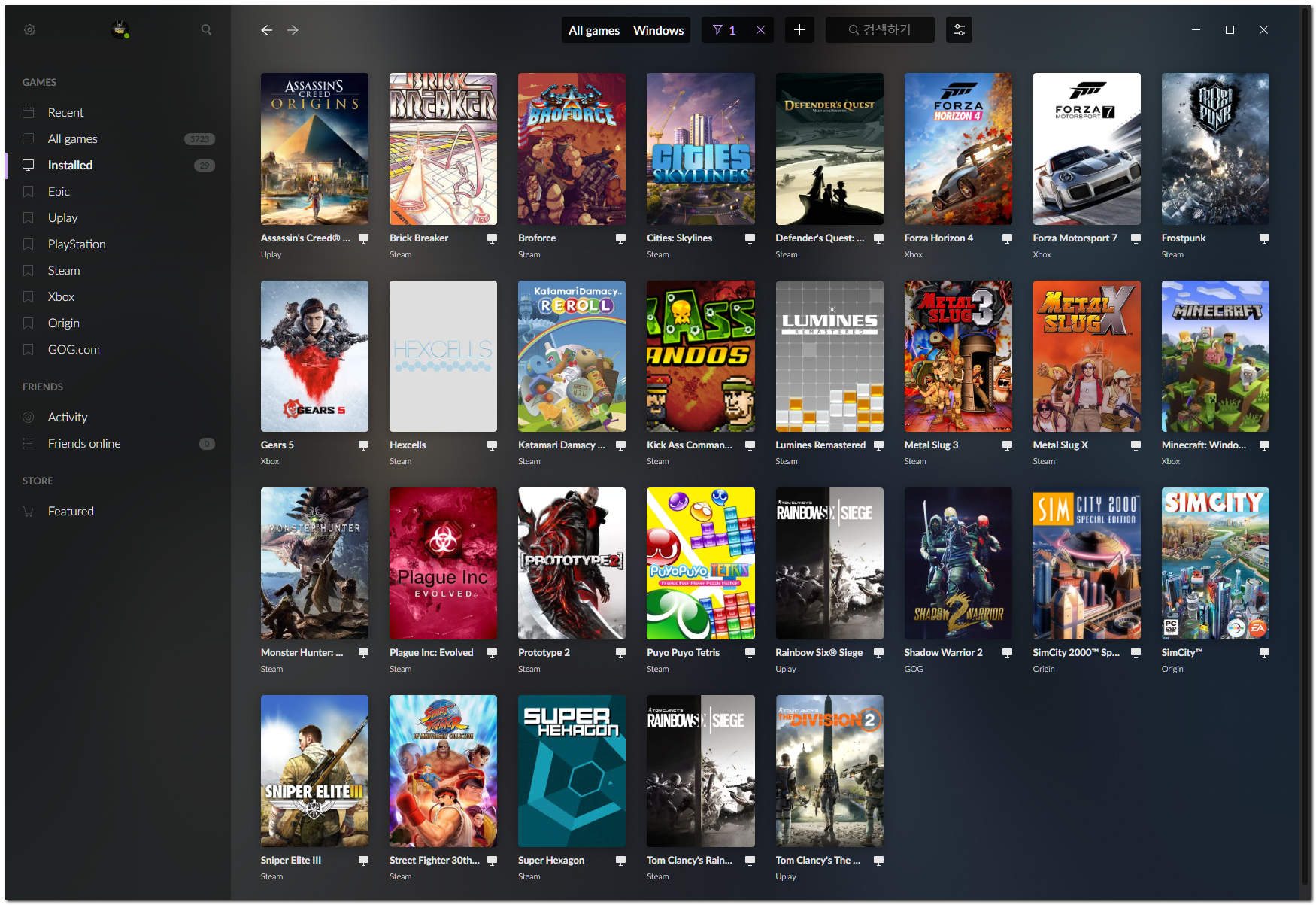Open the user profile avatar
Viewport: 1316px width, 905px height.
[x=120, y=30]
